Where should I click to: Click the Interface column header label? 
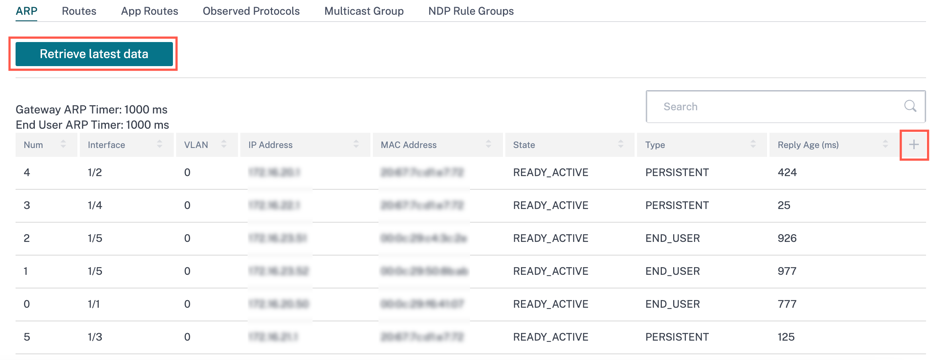(106, 145)
